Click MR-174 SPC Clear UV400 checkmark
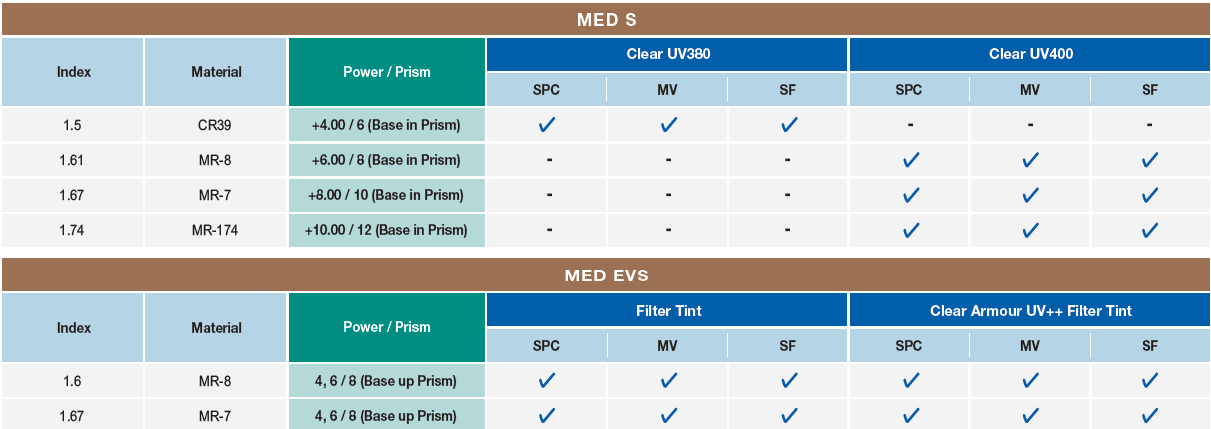The width and height of the screenshot is (1211, 429). tap(910, 230)
